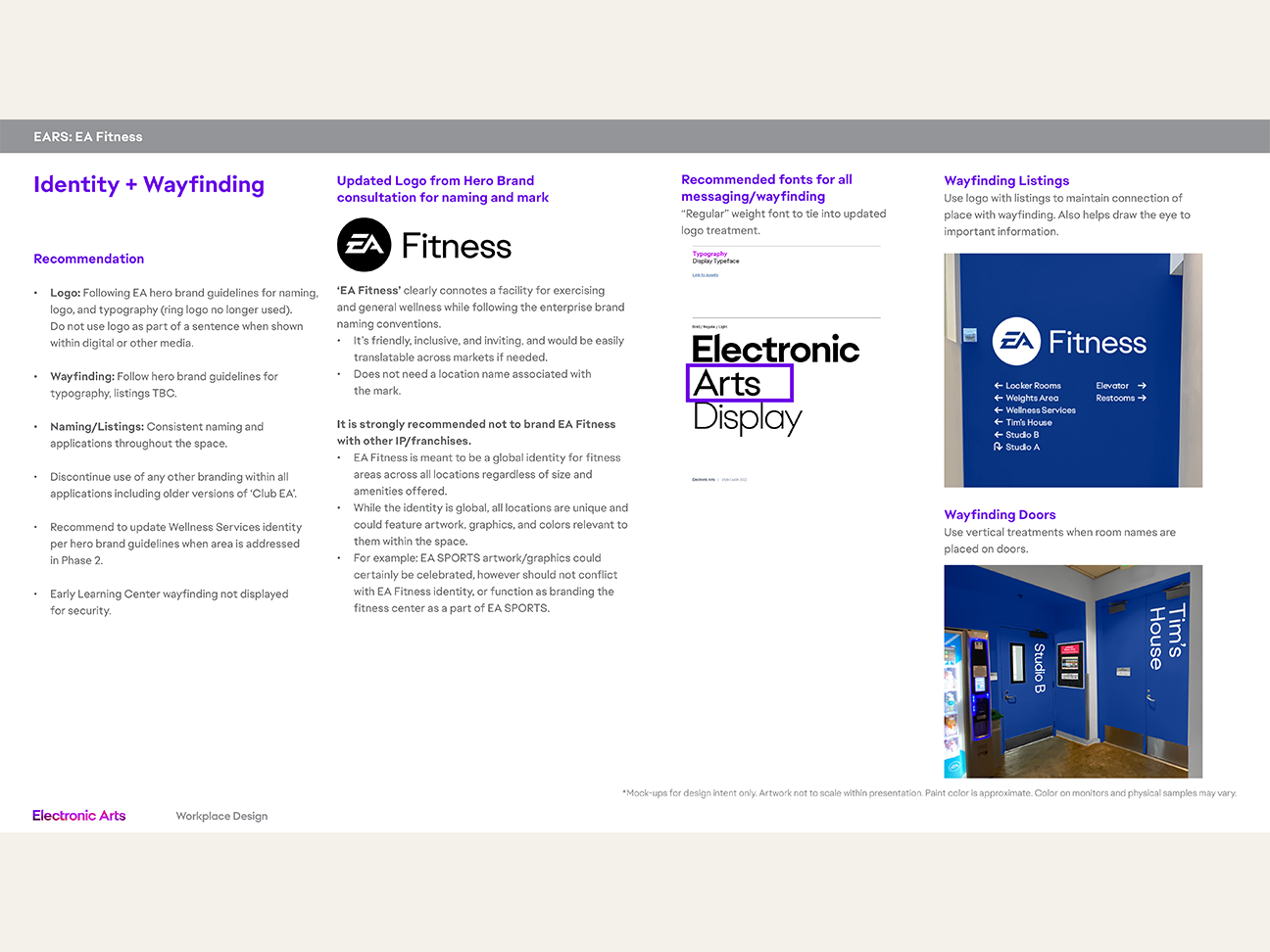Image resolution: width=1270 pixels, height=952 pixels.
Task: Select "Restrooms" on the blue sign
Action: (1115, 398)
